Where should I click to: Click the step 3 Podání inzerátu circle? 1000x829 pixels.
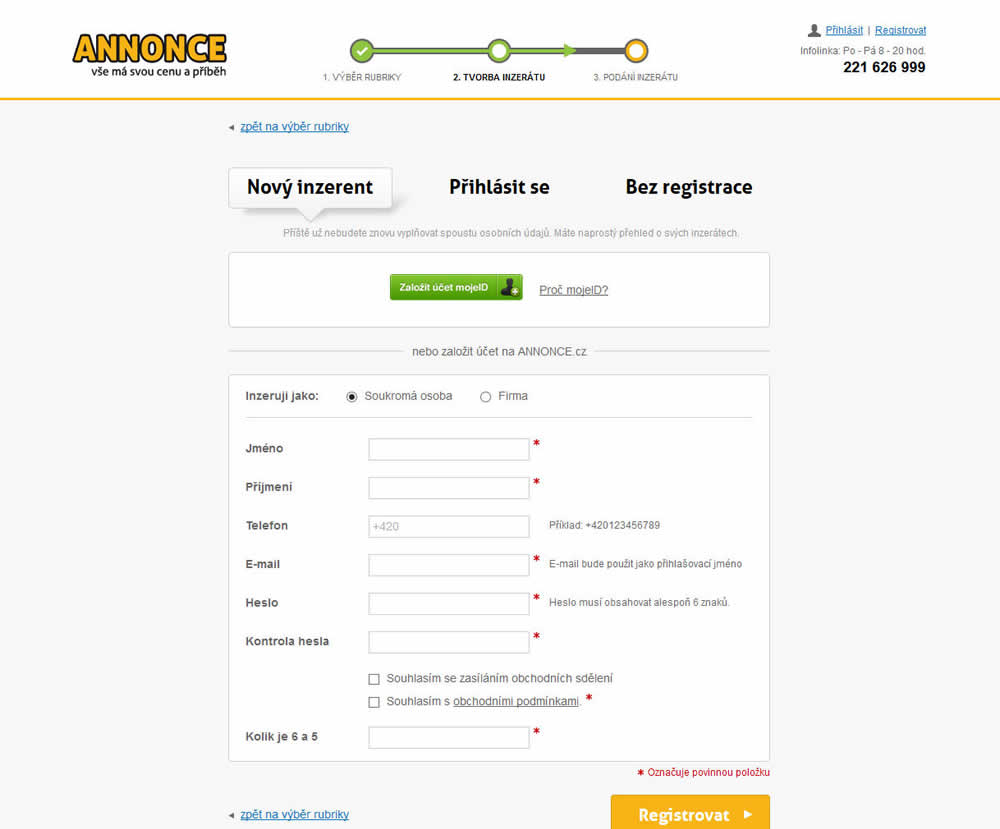tap(636, 50)
